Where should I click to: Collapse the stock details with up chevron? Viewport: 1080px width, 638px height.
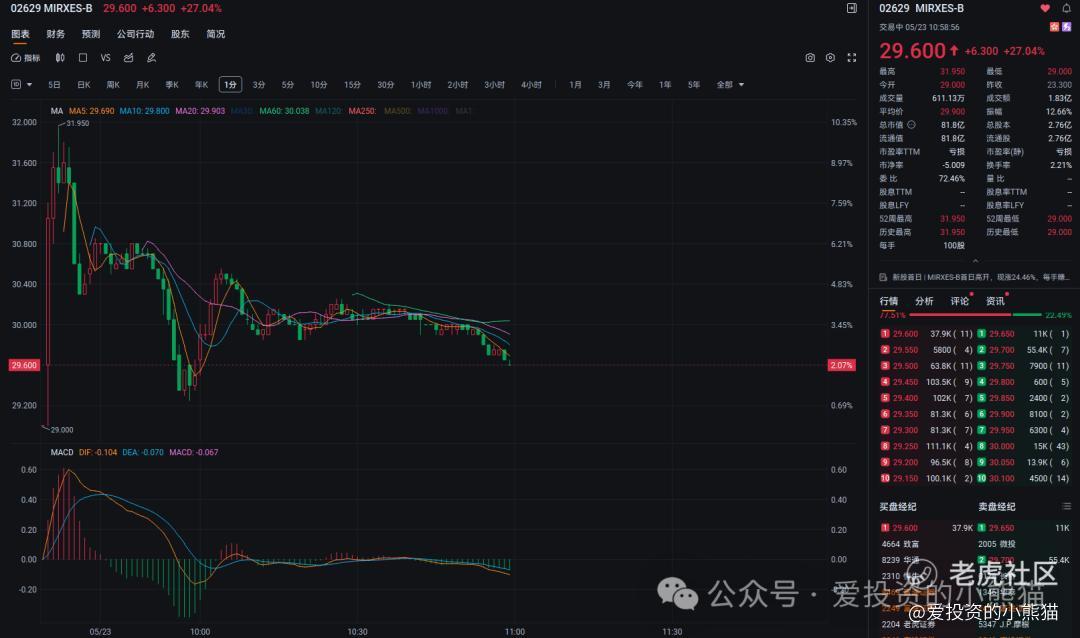(975, 260)
